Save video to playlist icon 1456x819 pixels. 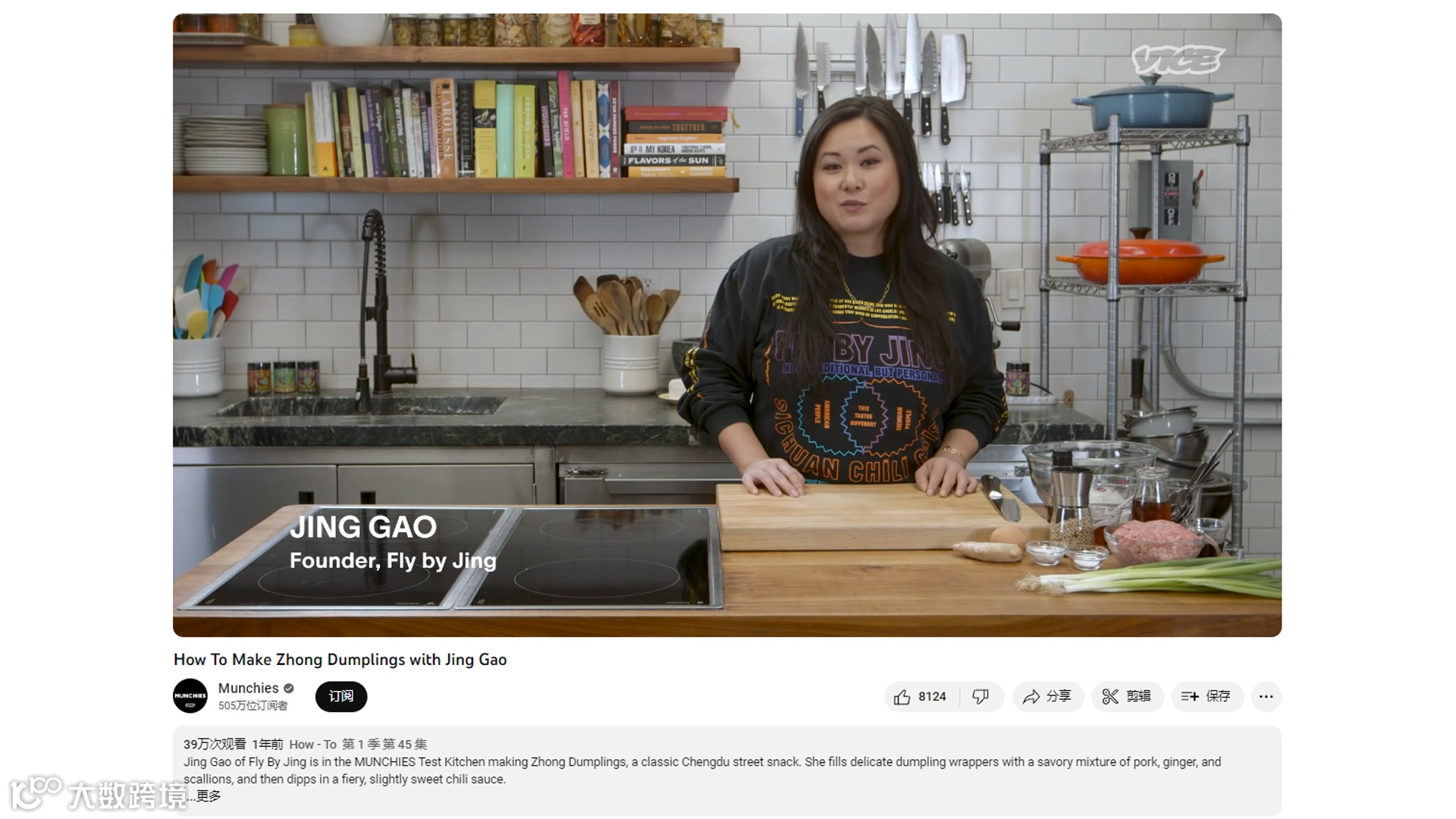(1190, 697)
